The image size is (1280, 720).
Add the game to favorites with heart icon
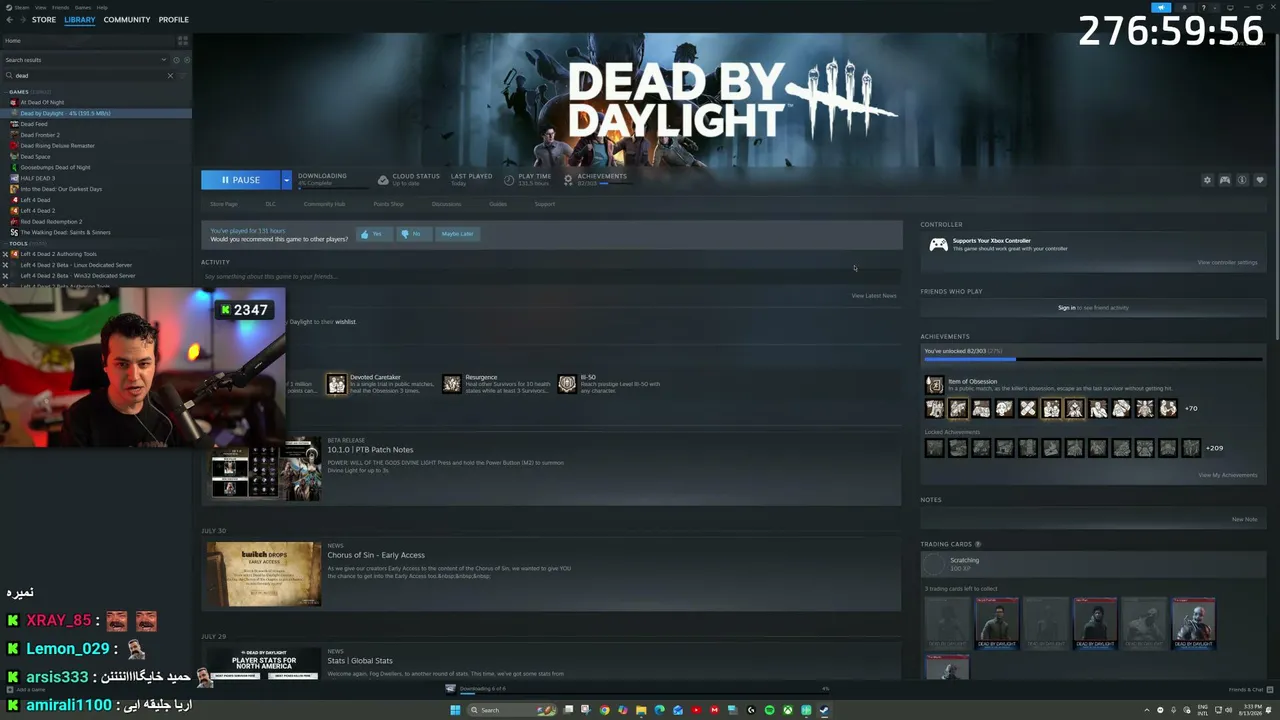pos(1259,180)
